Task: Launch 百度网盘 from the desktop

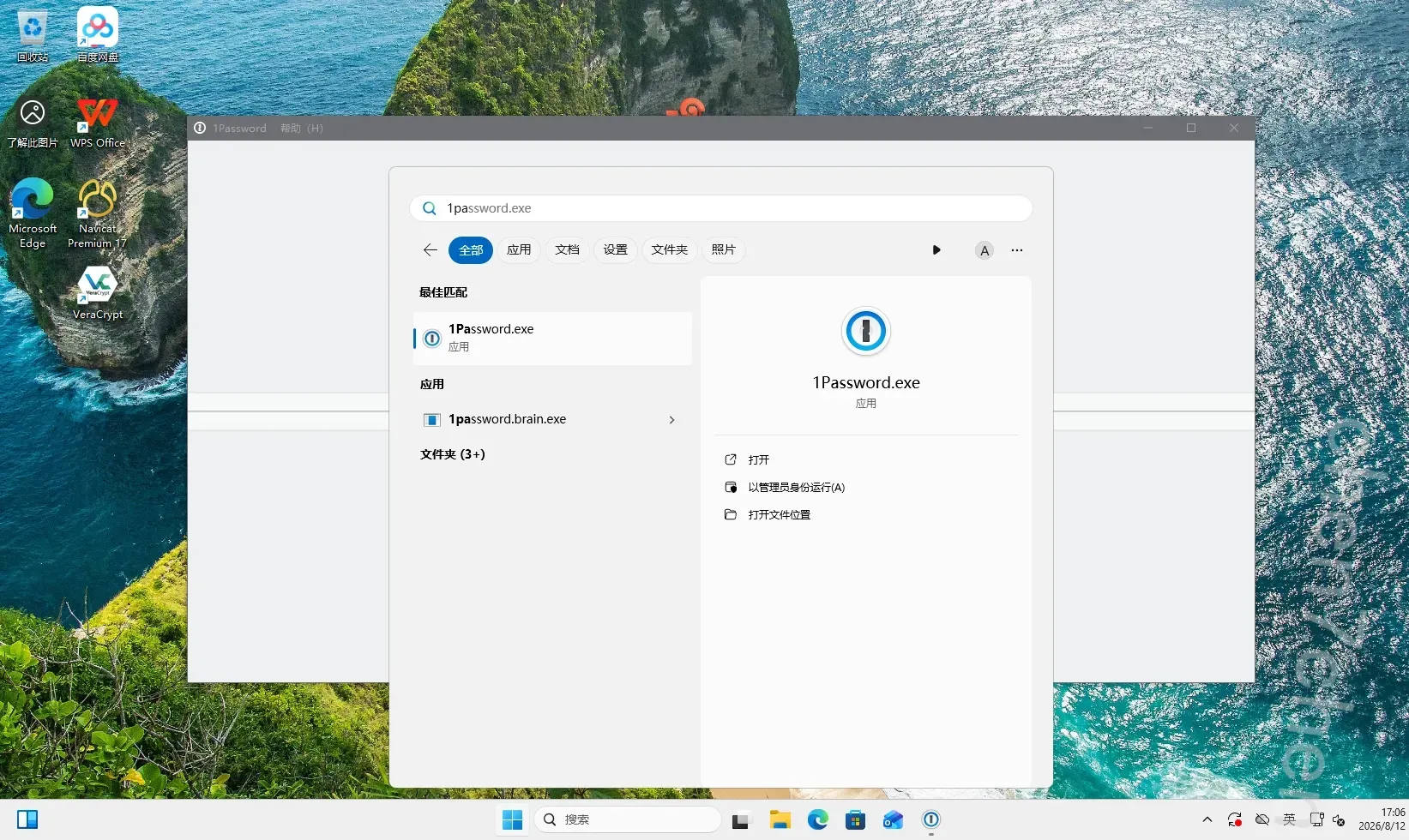Action: tap(98, 34)
